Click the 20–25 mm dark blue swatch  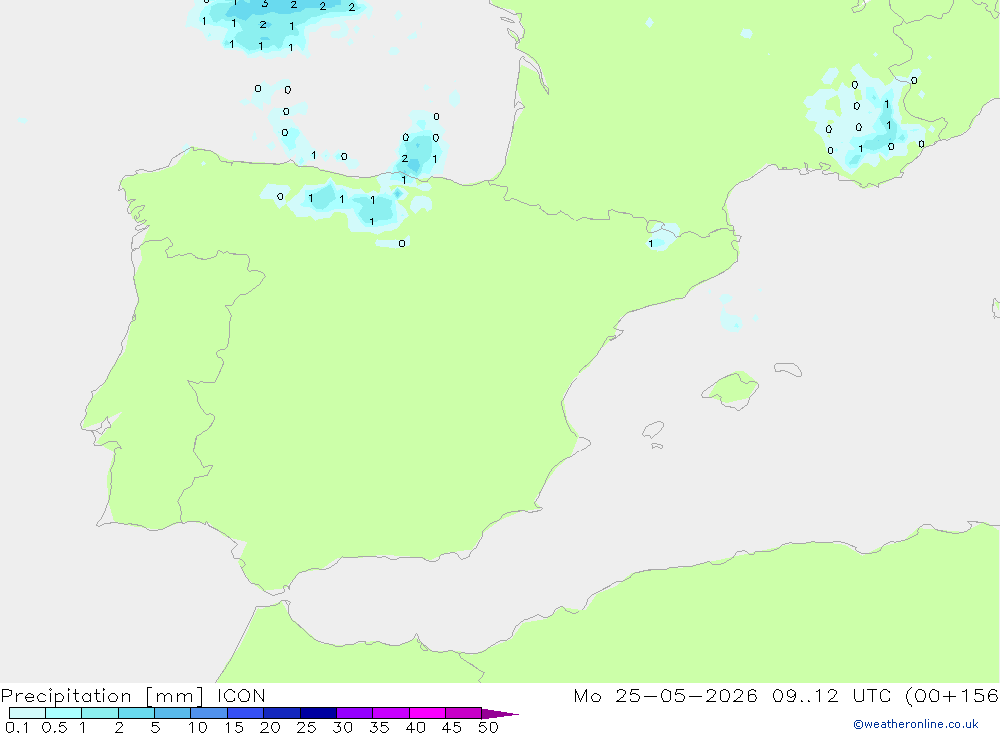(282, 713)
